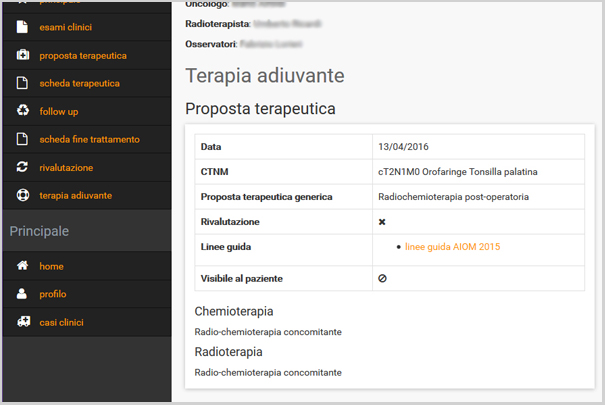The height and width of the screenshot is (405, 605).
Task: Click the recycle icon beside follow up
Action: 22,111
